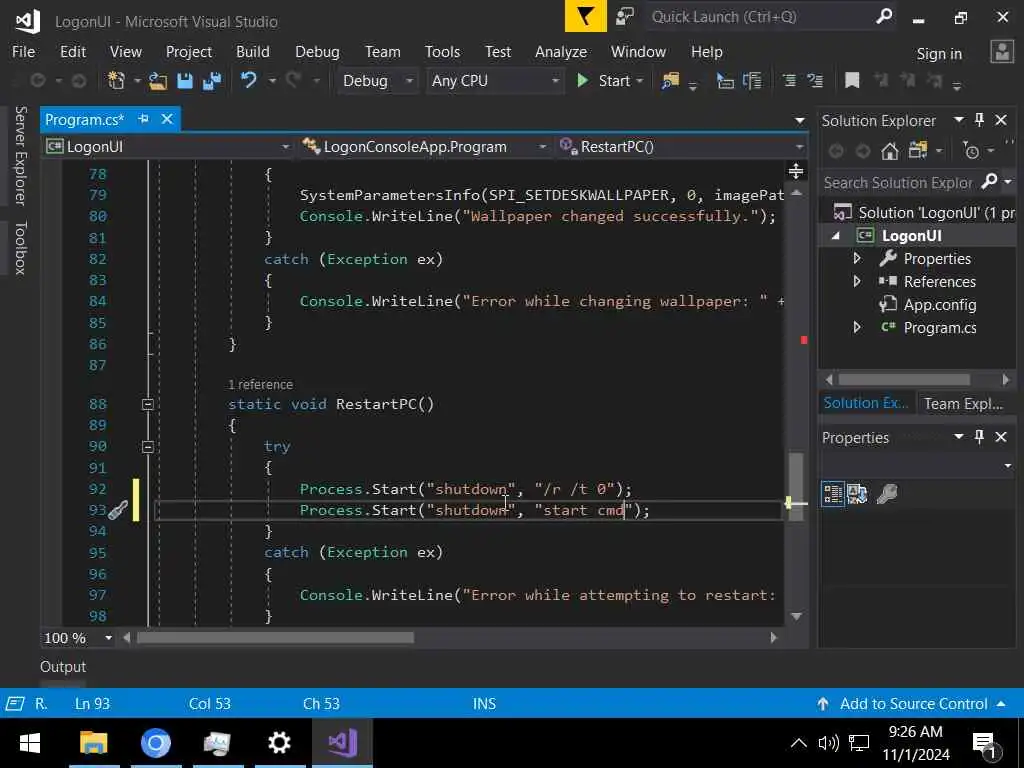Screen dimensions: 1024x768
Task: Click the Solution Explorer switch views icon
Action: tap(918, 151)
